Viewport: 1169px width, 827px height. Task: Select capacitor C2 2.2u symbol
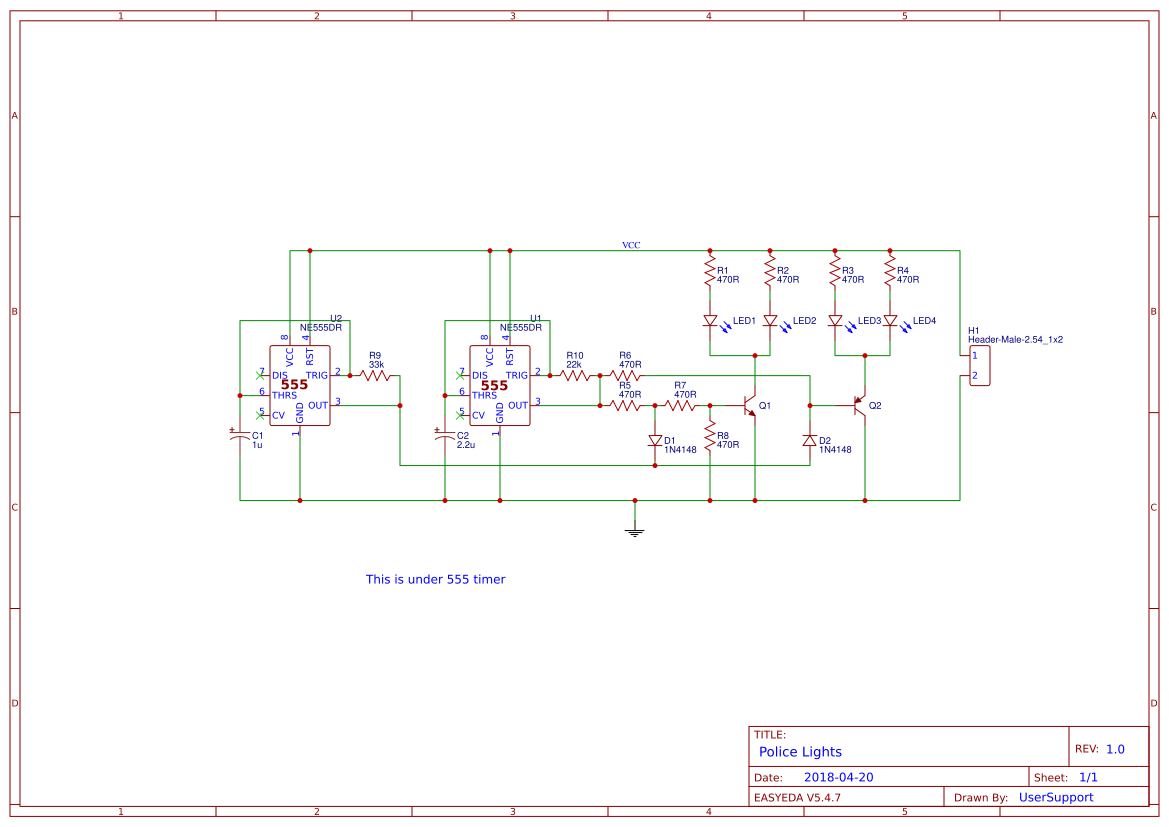point(444,435)
